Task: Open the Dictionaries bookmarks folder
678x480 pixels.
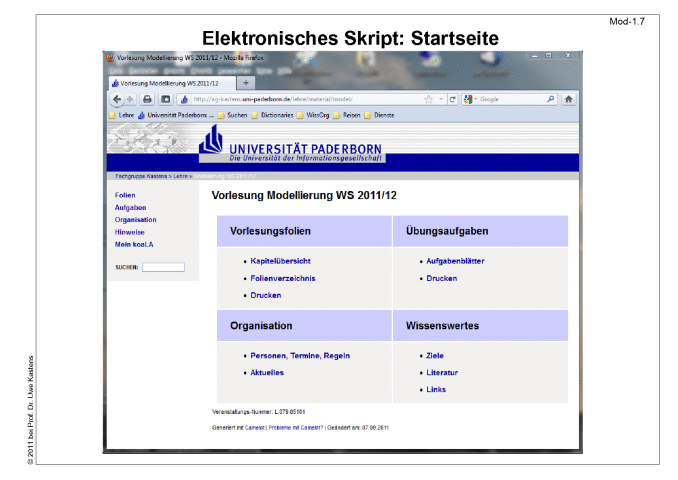Action: click(272, 115)
